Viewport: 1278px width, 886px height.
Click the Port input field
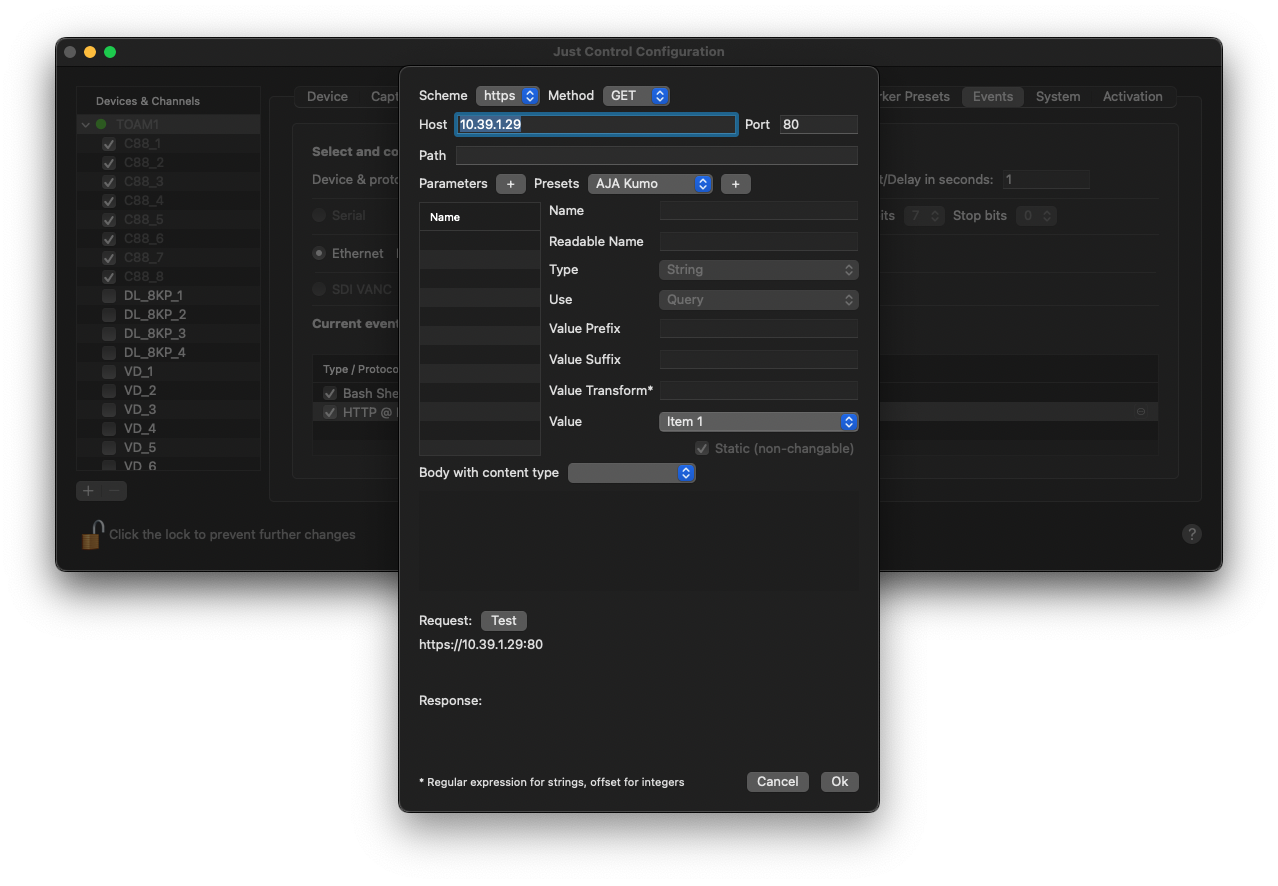819,125
